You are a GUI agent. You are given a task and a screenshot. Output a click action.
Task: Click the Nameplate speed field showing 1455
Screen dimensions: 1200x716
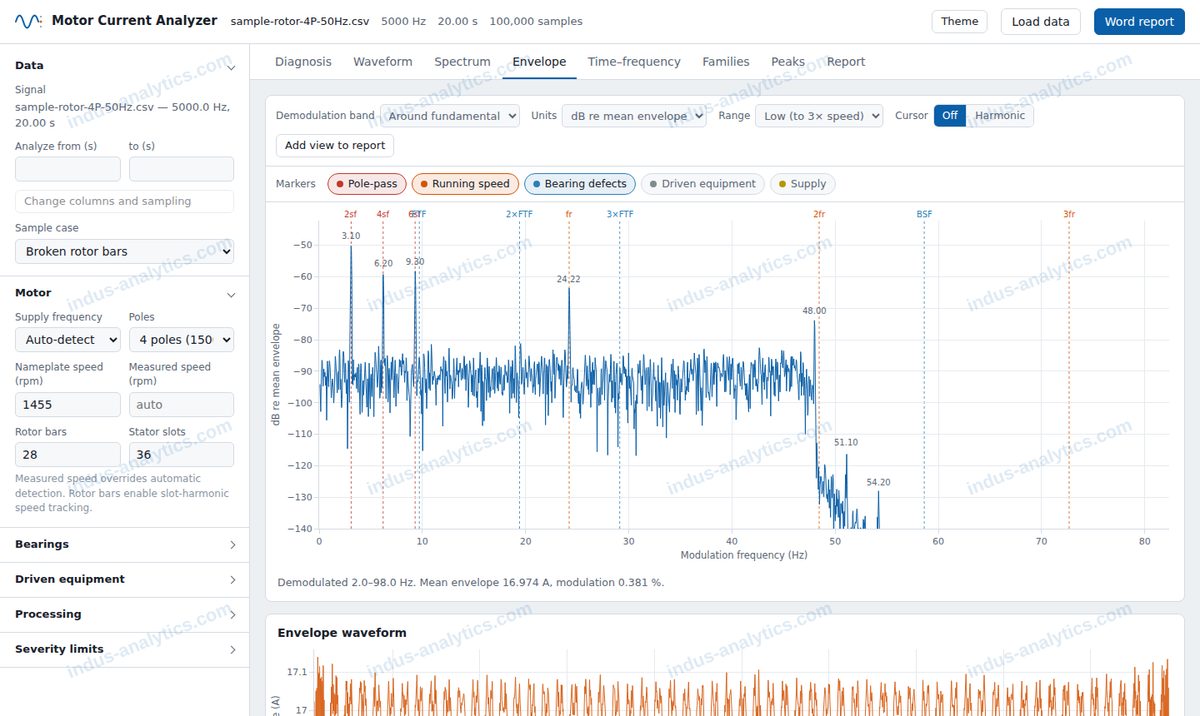pyautogui.click(x=68, y=405)
